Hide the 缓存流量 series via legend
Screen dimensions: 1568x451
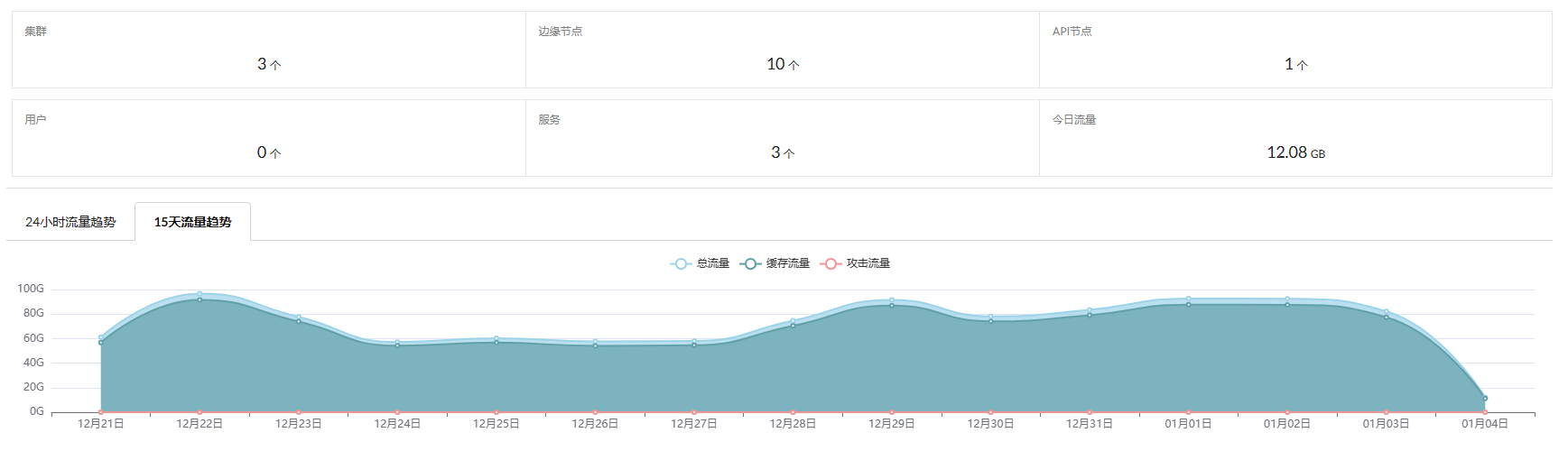coord(775,263)
